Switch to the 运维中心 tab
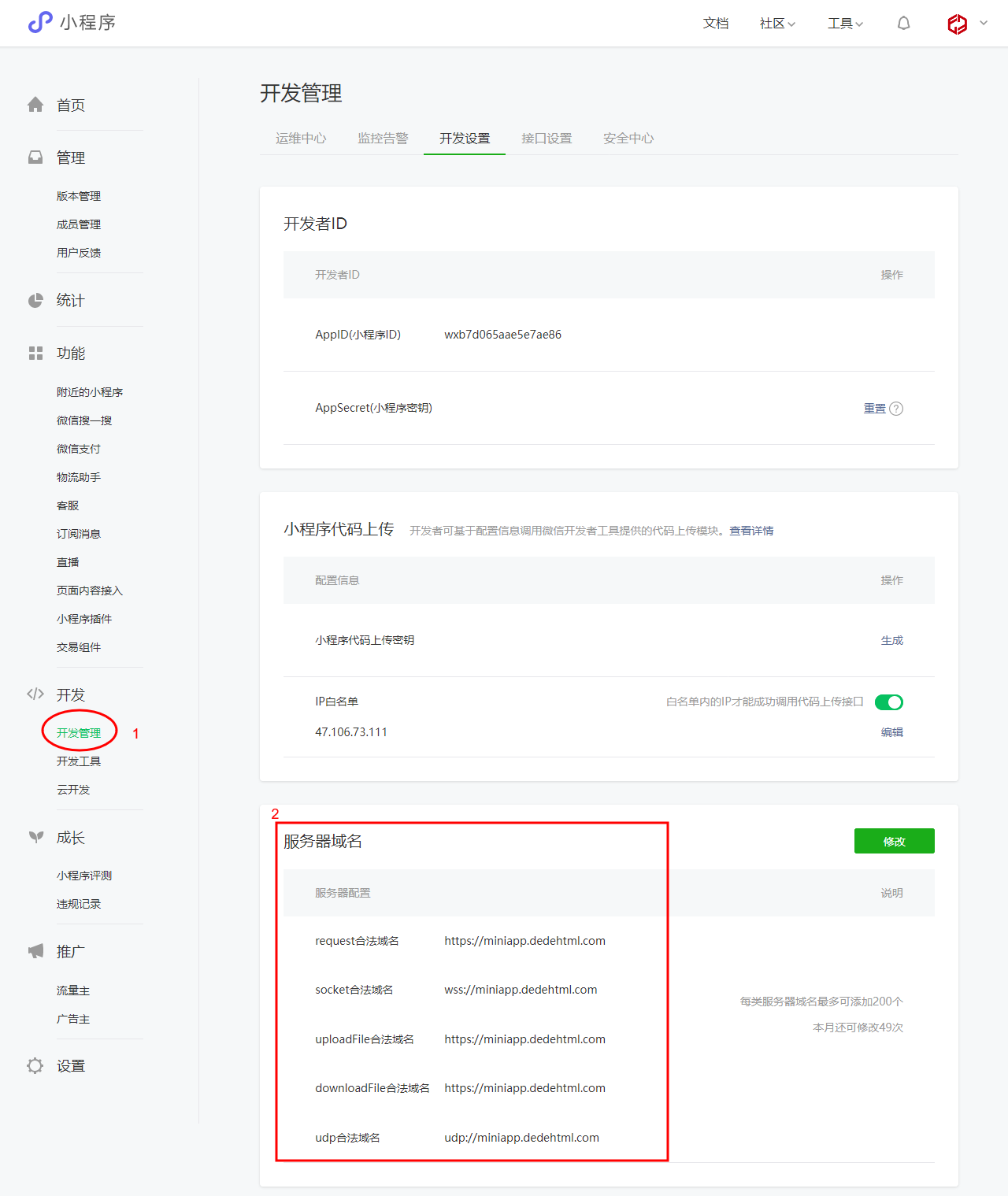 pos(301,139)
